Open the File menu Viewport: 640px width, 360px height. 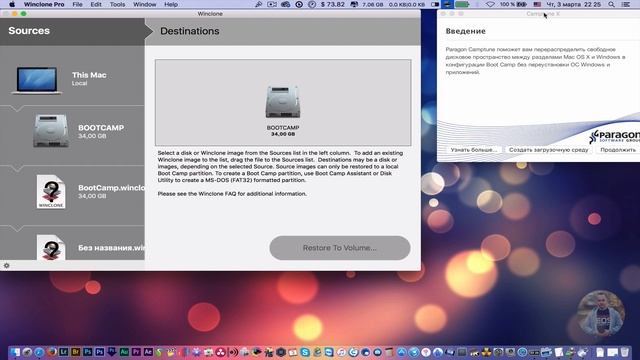(x=77, y=4)
